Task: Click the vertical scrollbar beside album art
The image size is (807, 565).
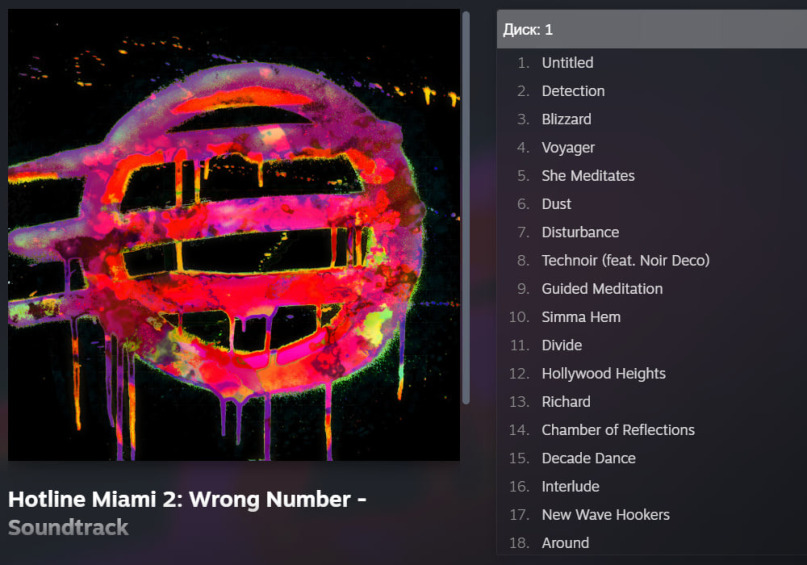Action: (x=466, y=208)
